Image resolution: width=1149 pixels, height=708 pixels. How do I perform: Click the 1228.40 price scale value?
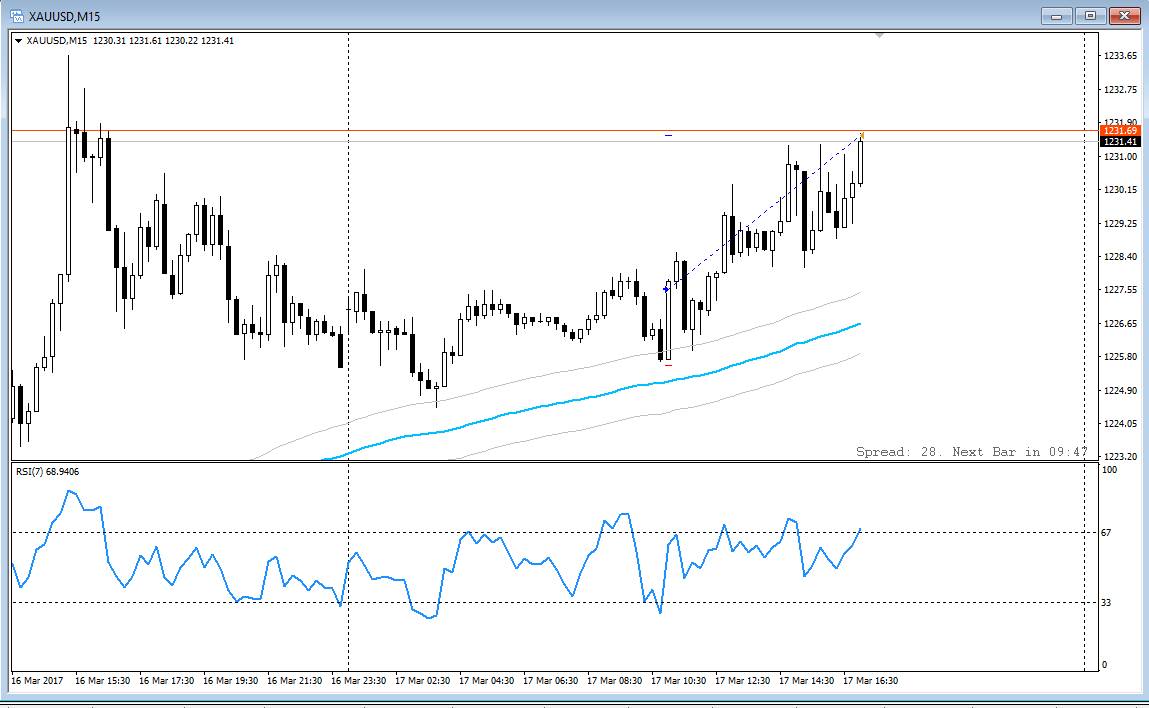(1120, 257)
